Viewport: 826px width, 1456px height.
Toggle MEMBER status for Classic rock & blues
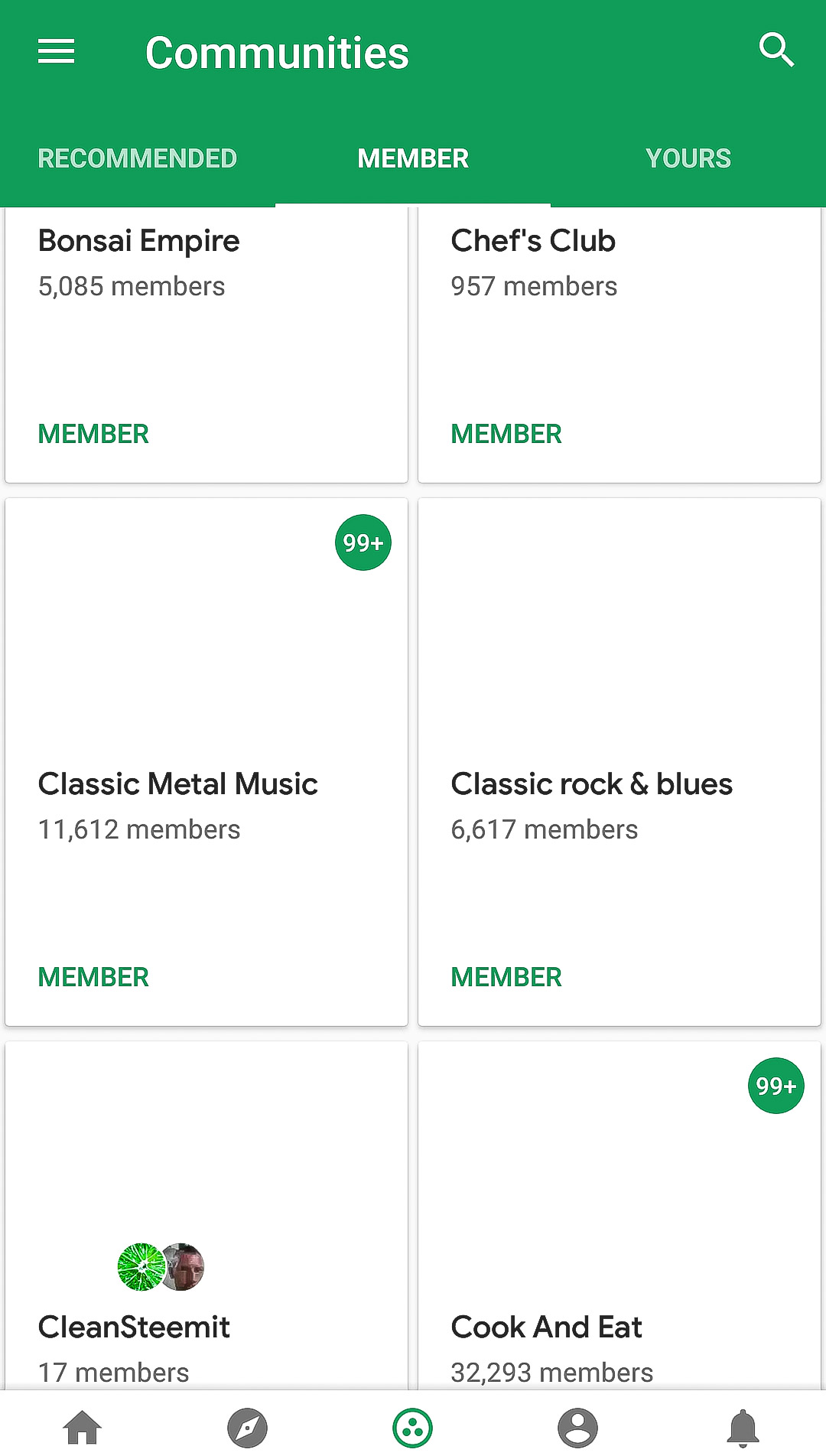pos(506,977)
